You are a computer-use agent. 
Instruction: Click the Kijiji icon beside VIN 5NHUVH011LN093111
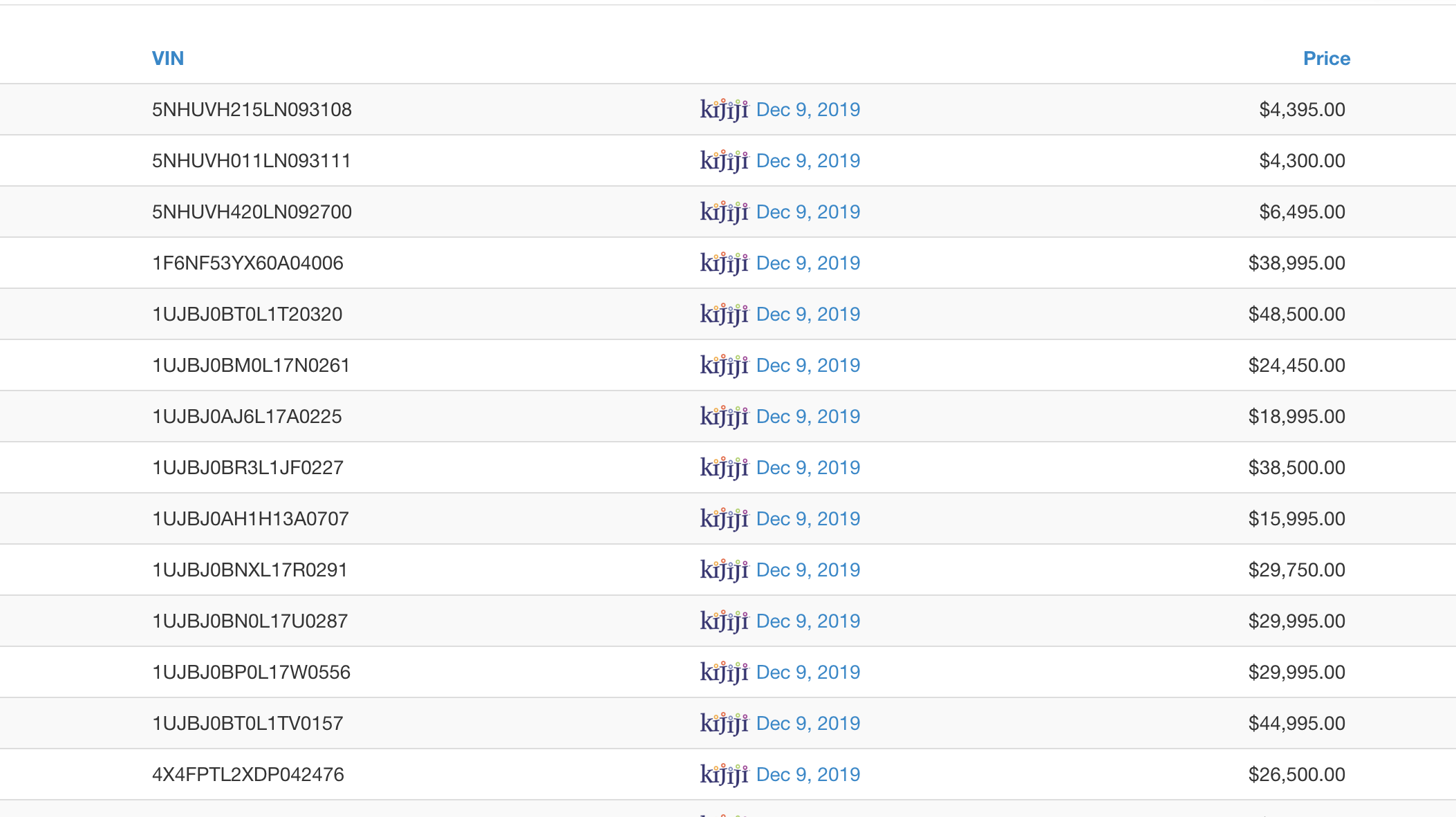(723, 160)
